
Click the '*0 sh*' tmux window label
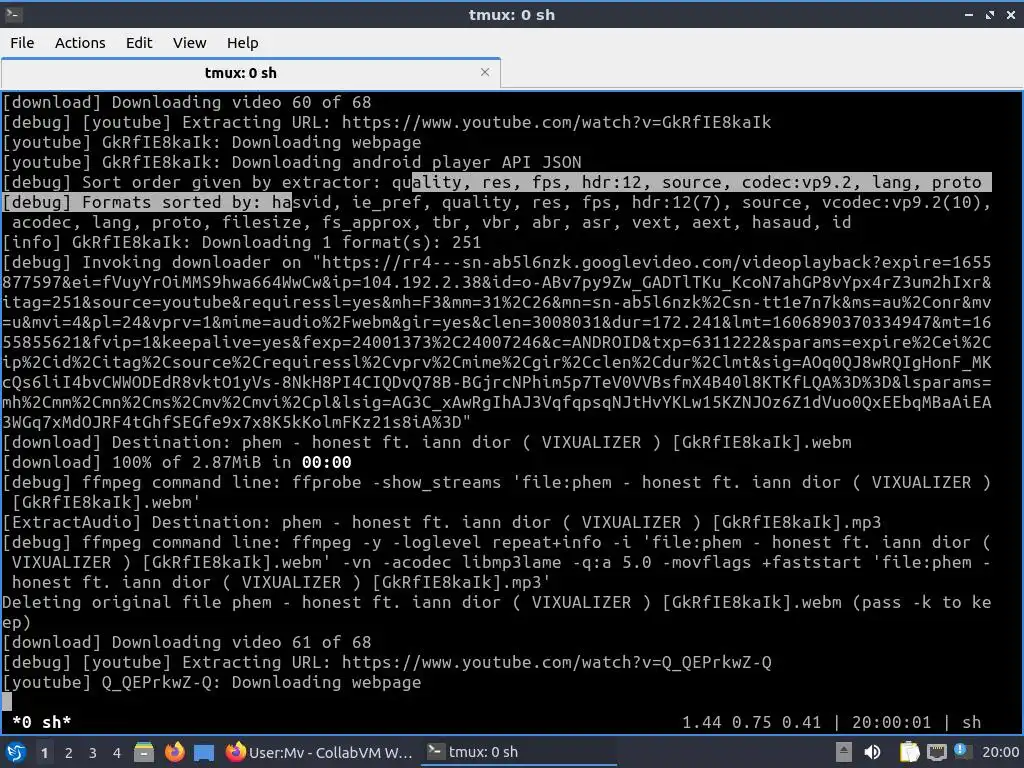click(x=42, y=722)
